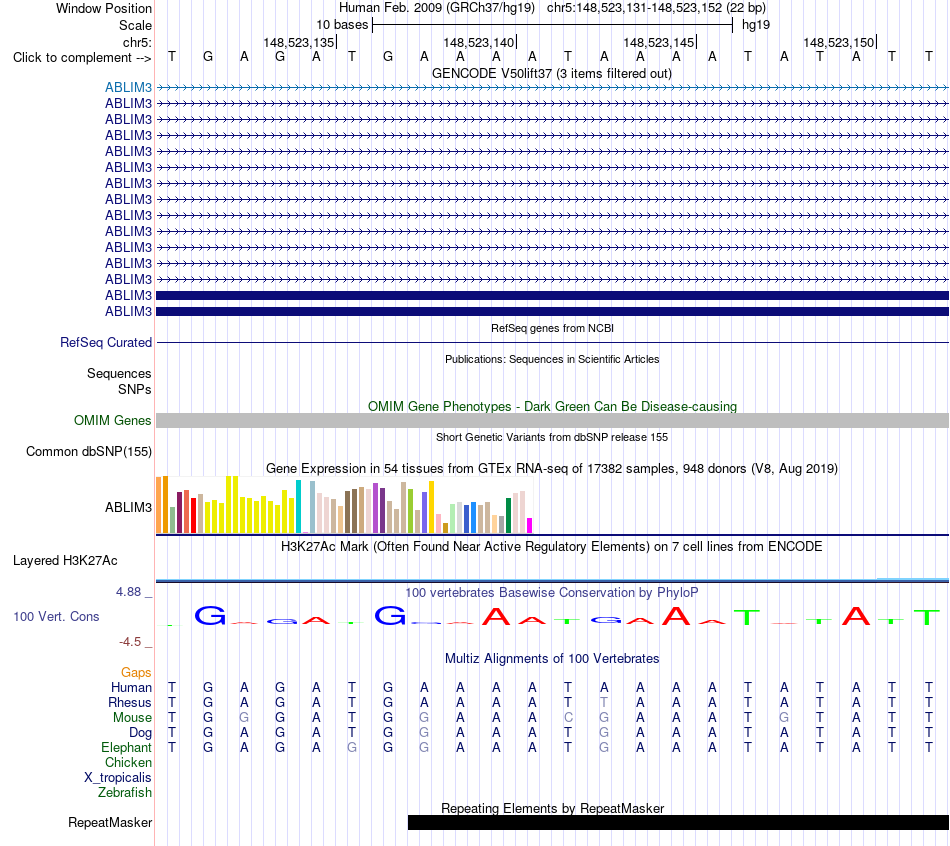The image size is (950, 846).
Task: Click the 'Gene Expression in 54 tissues' GTEx title
Action: pos(552,468)
